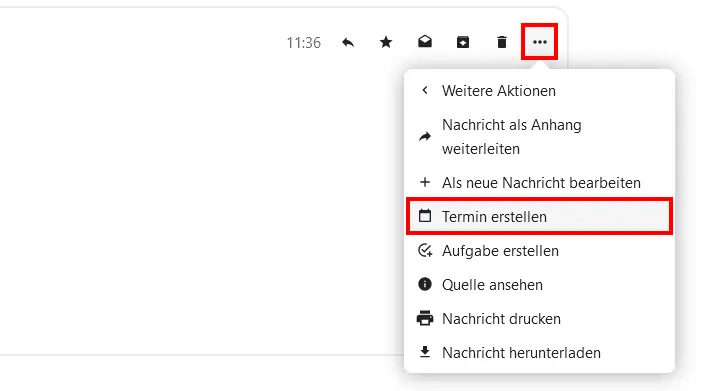Delete message using trash icon
718x391 pixels.
pyautogui.click(x=502, y=43)
